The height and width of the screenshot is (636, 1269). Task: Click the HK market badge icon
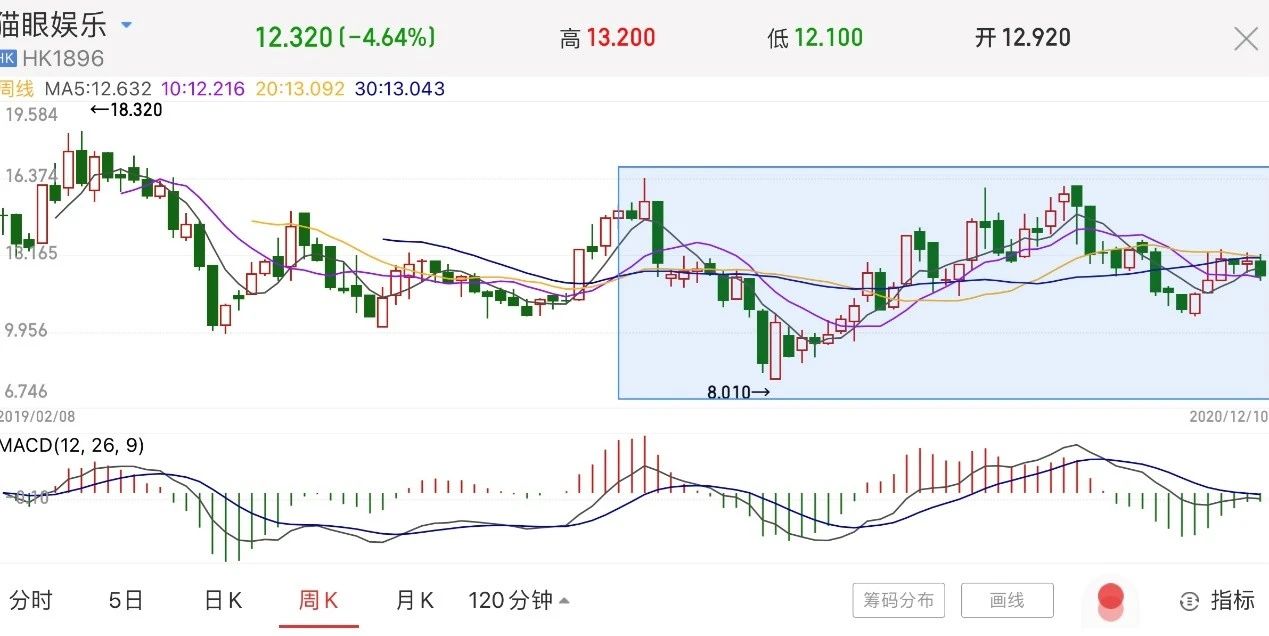[x=9, y=58]
